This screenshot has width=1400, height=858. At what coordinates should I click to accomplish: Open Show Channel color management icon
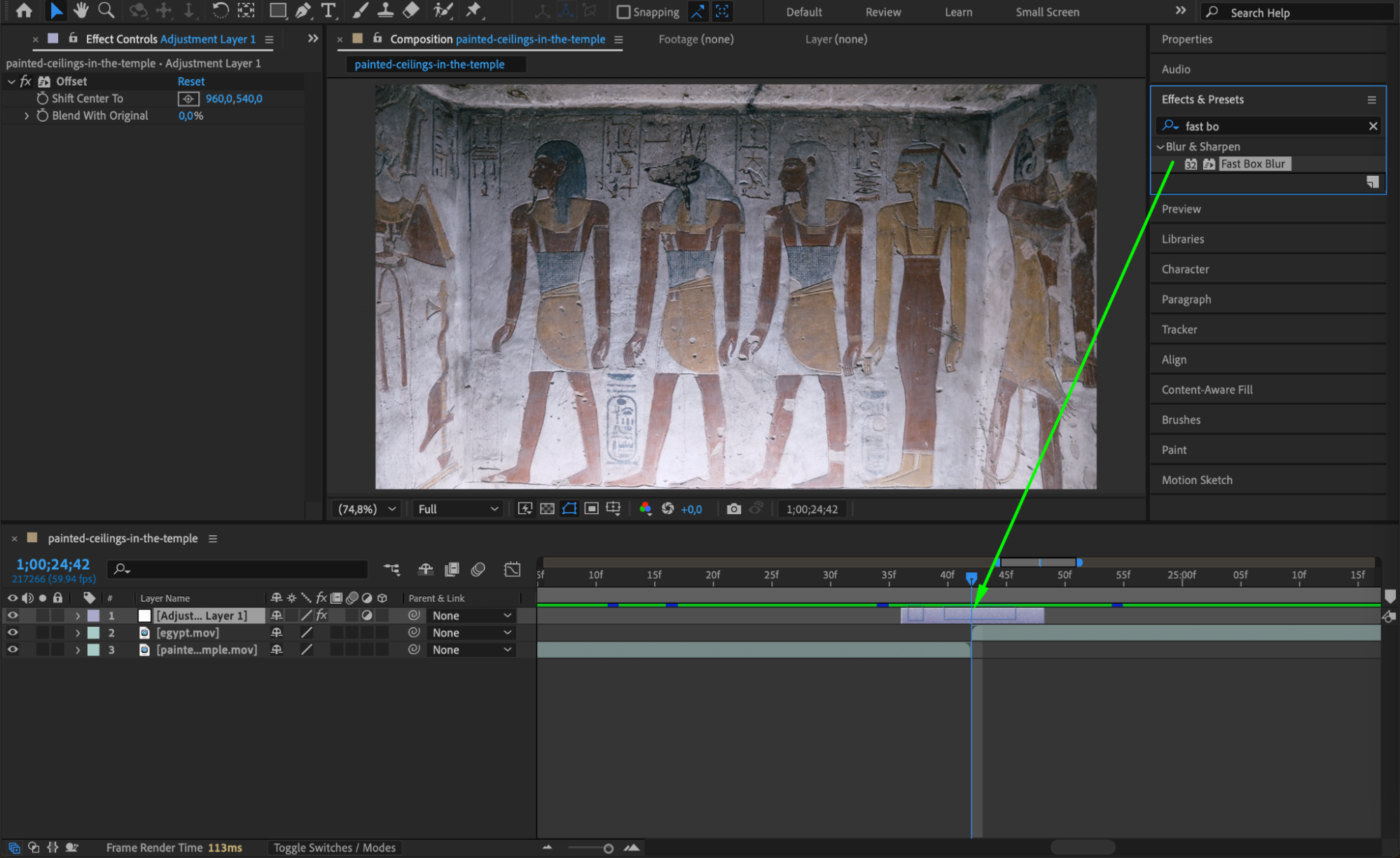646,509
